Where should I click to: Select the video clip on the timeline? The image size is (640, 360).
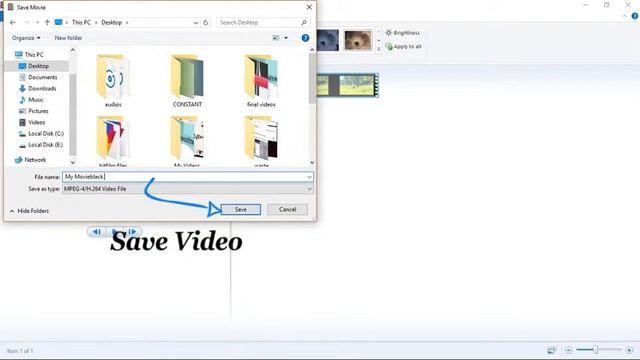tap(347, 85)
